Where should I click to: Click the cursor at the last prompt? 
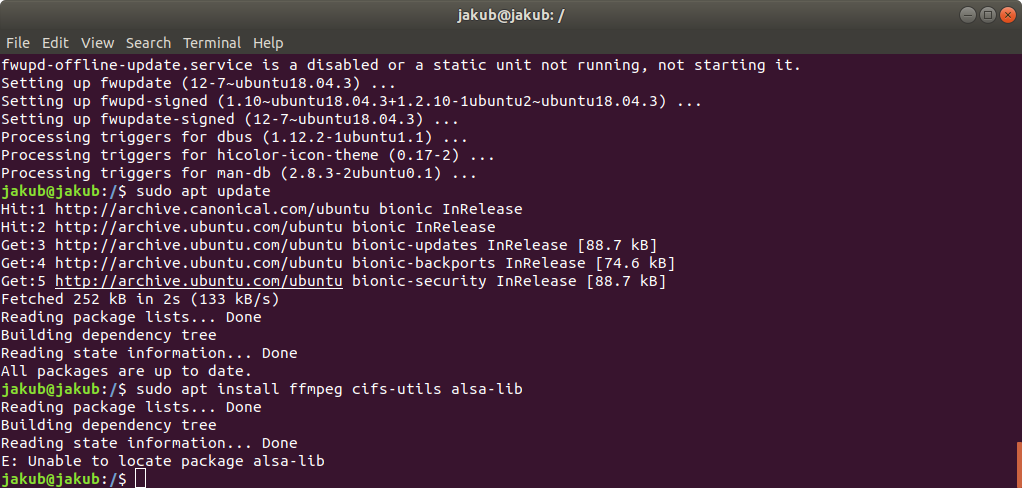[x=140, y=479]
